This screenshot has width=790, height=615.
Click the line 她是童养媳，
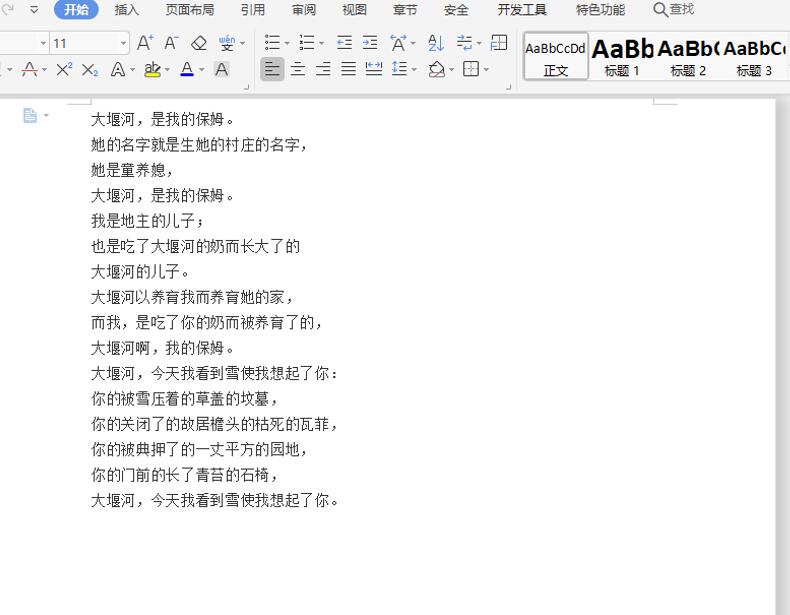coord(132,170)
